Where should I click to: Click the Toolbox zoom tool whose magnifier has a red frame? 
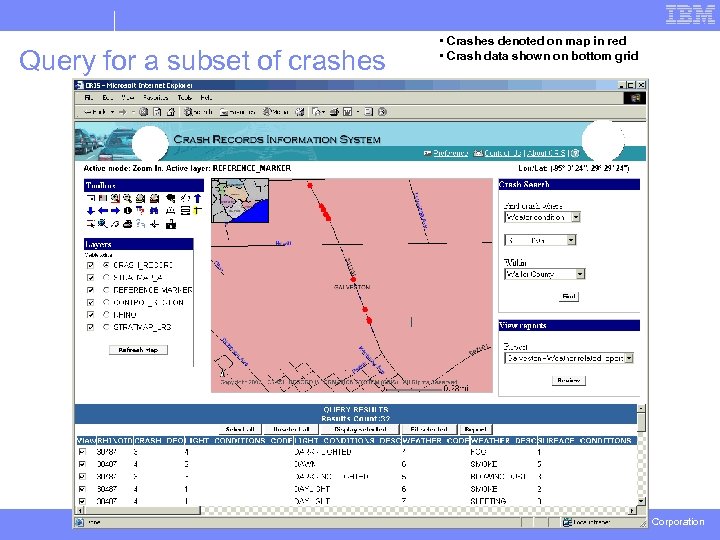(x=115, y=198)
